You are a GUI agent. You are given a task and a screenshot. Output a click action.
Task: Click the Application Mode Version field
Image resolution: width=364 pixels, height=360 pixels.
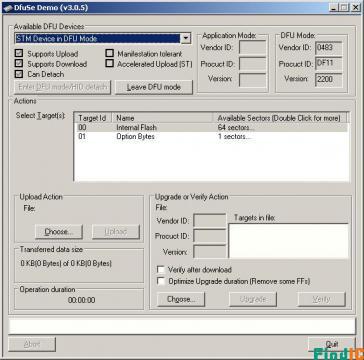(252, 80)
